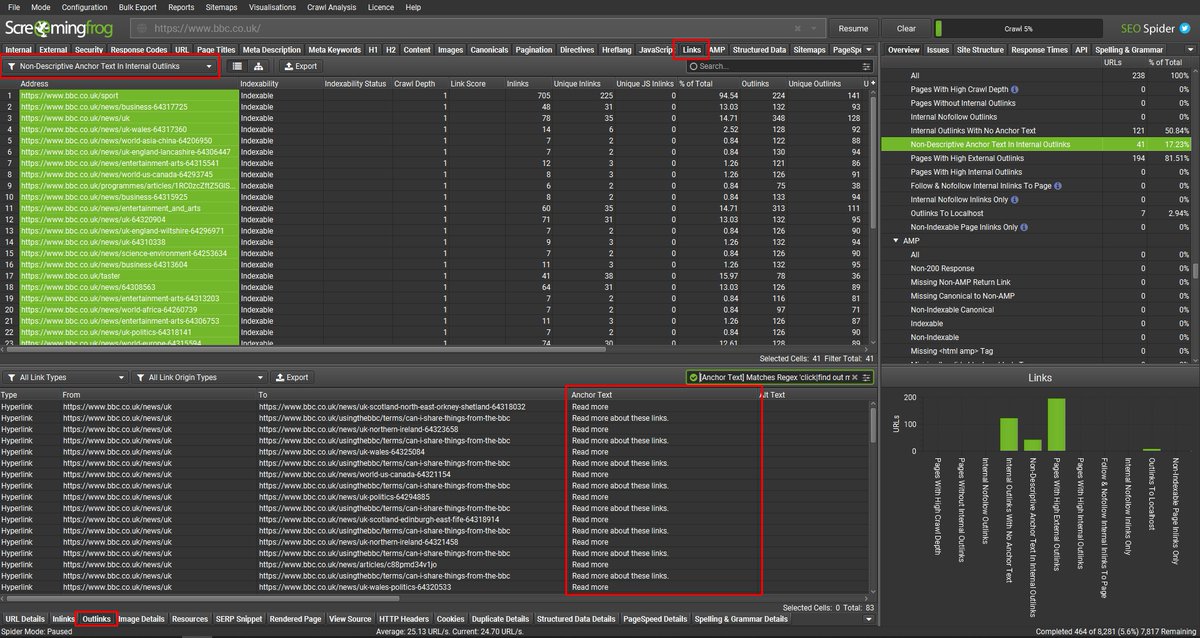Switch to tree view mode icon
The image size is (1200, 638).
pyautogui.click(x=261, y=66)
